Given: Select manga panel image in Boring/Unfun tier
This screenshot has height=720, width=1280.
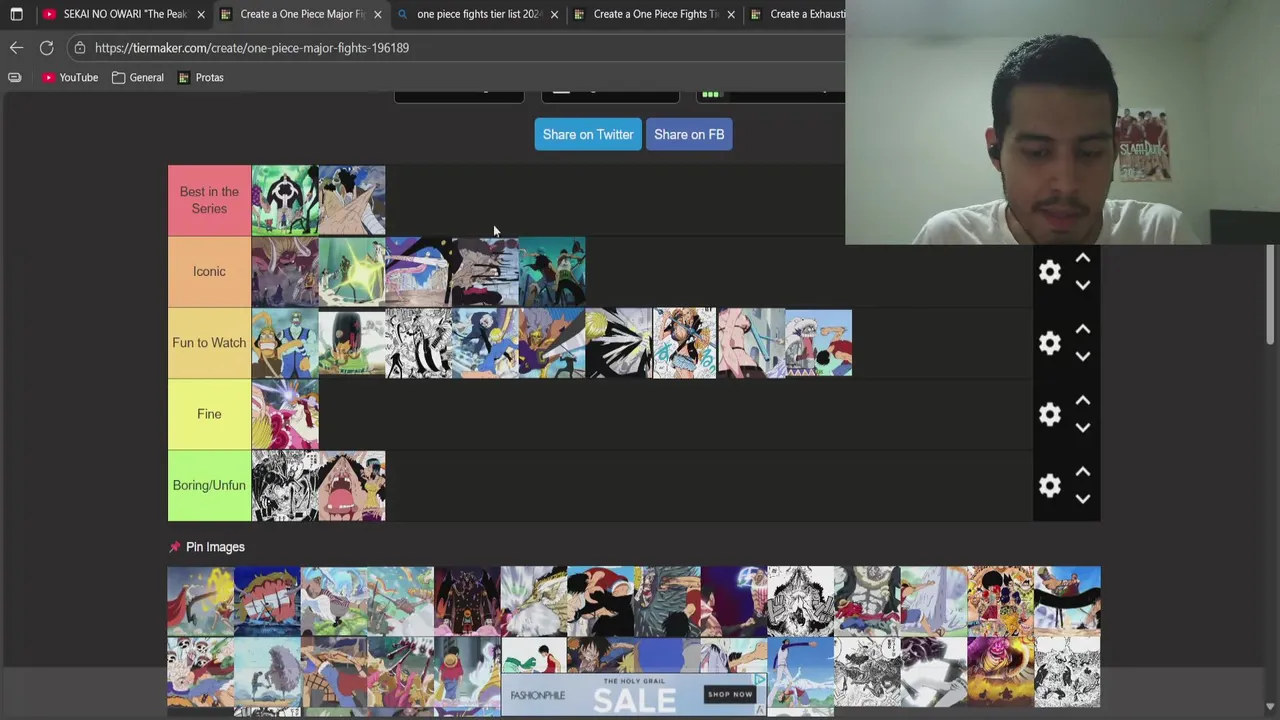Looking at the screenshot, I should click(285, 486).
